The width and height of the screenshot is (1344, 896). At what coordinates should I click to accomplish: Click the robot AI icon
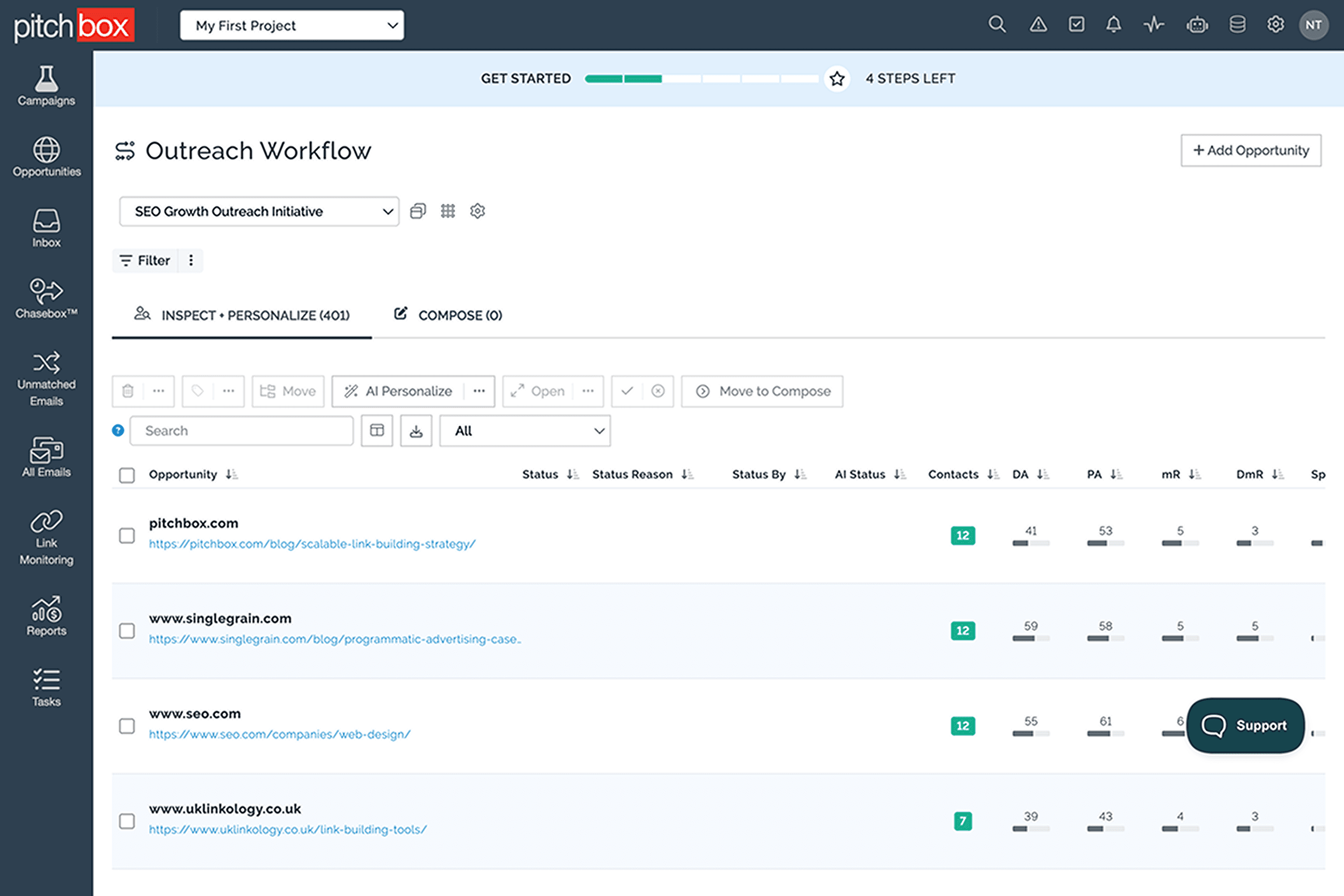(1197, 24)
